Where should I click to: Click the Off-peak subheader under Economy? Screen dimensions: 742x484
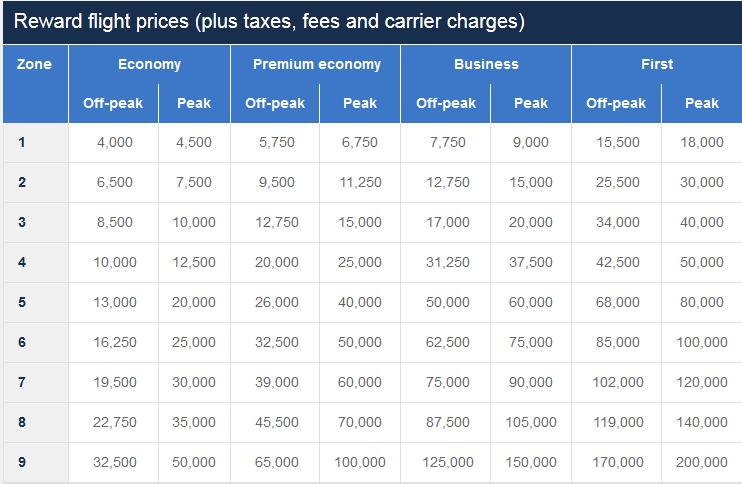pos(114,103)
